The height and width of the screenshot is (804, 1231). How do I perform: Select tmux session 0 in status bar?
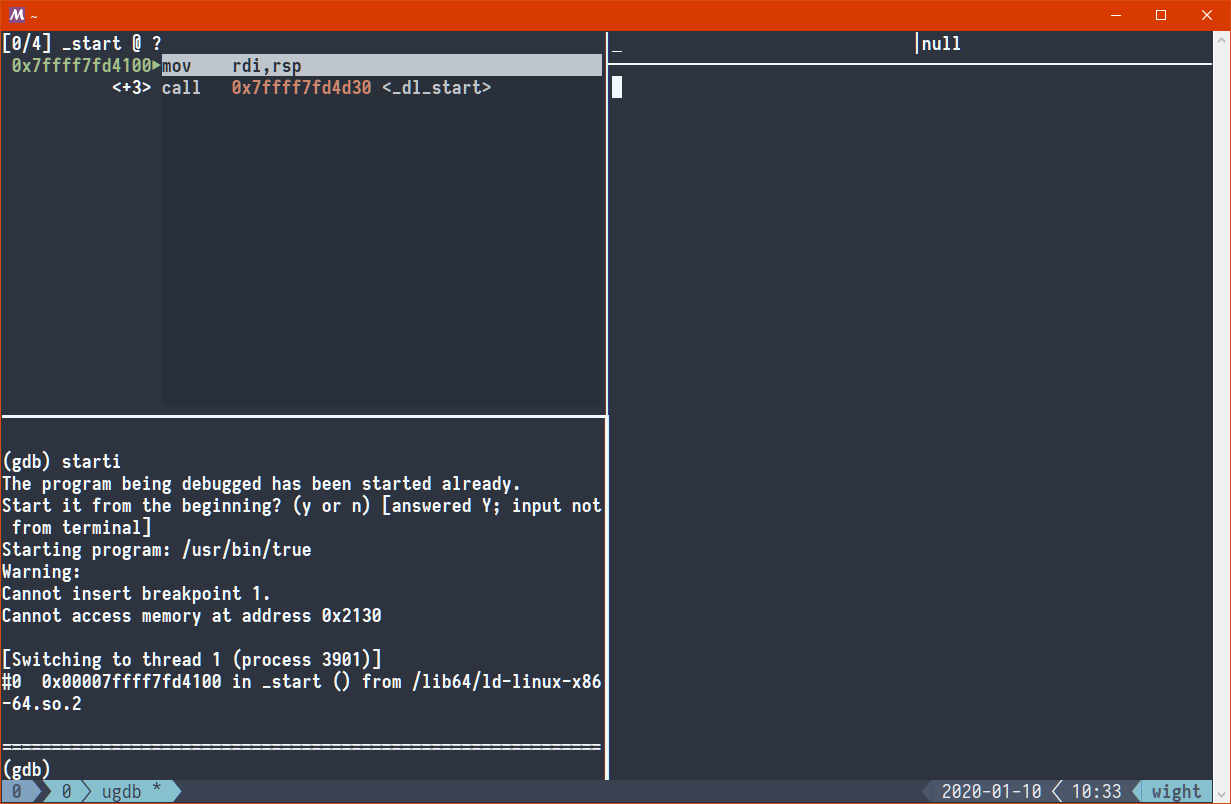pyautogui.click(x=17, y=792)
